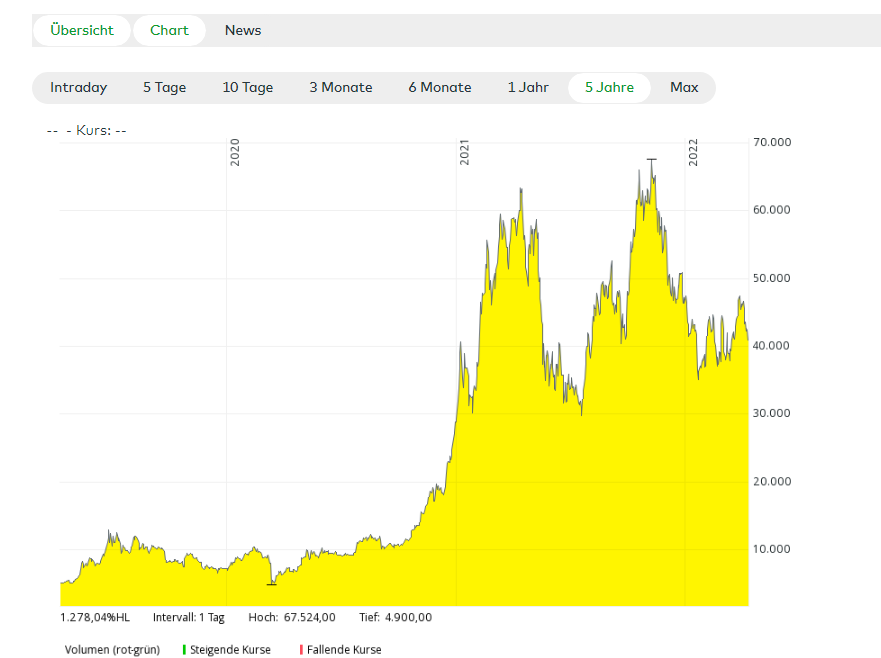
Task: Display the 1 Jahr chart range
Action: [x=528, y=88]
